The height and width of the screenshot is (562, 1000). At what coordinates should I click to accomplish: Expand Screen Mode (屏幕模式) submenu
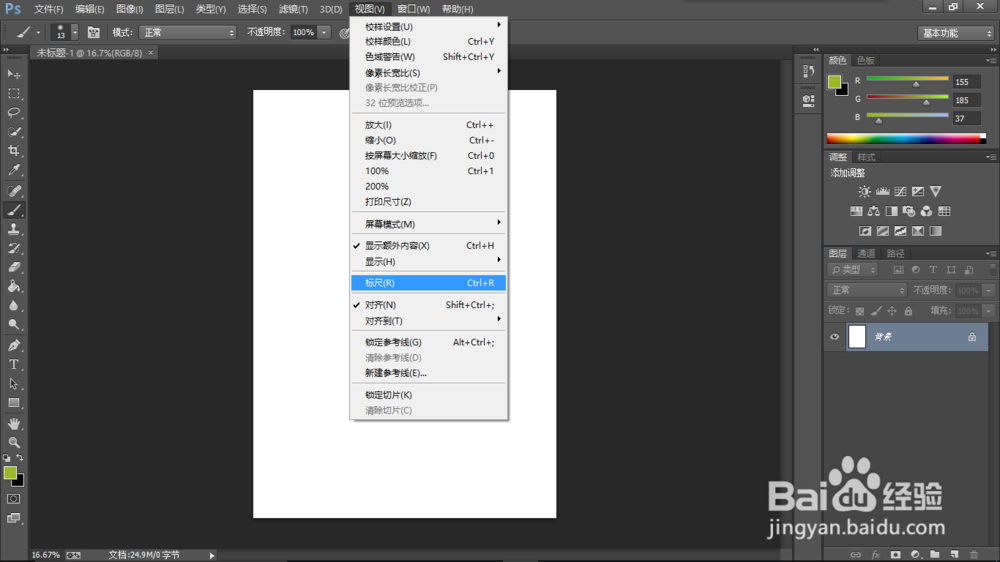[429, 224]
